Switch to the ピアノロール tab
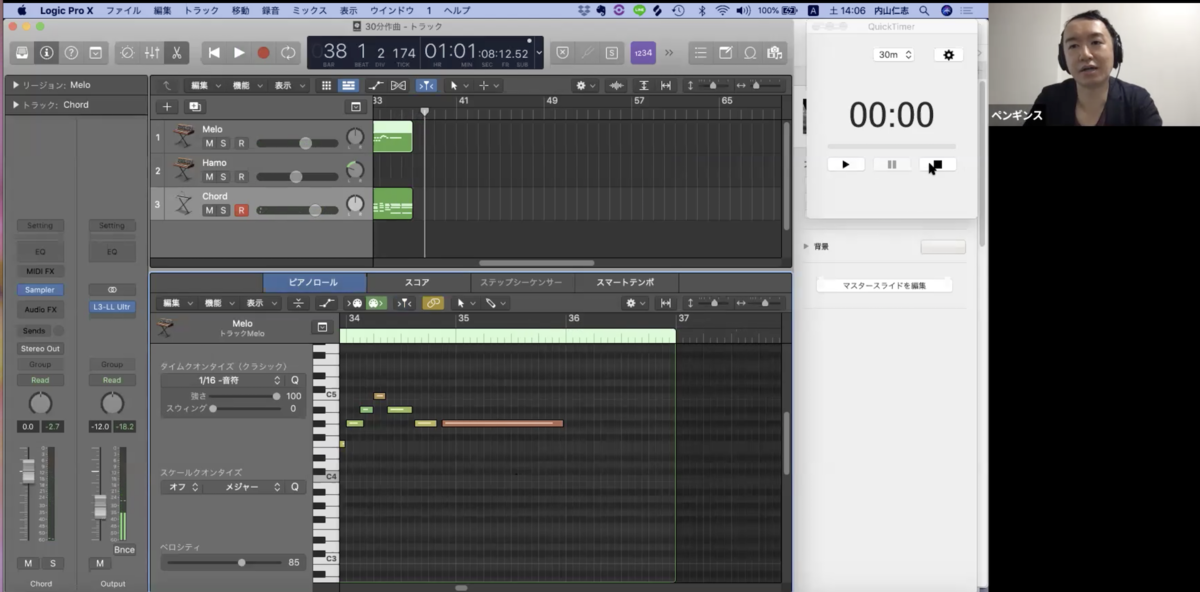Image resolution: width=1200 pixels, height=592 pixels. pyautogui.click(x=314, y=282)
